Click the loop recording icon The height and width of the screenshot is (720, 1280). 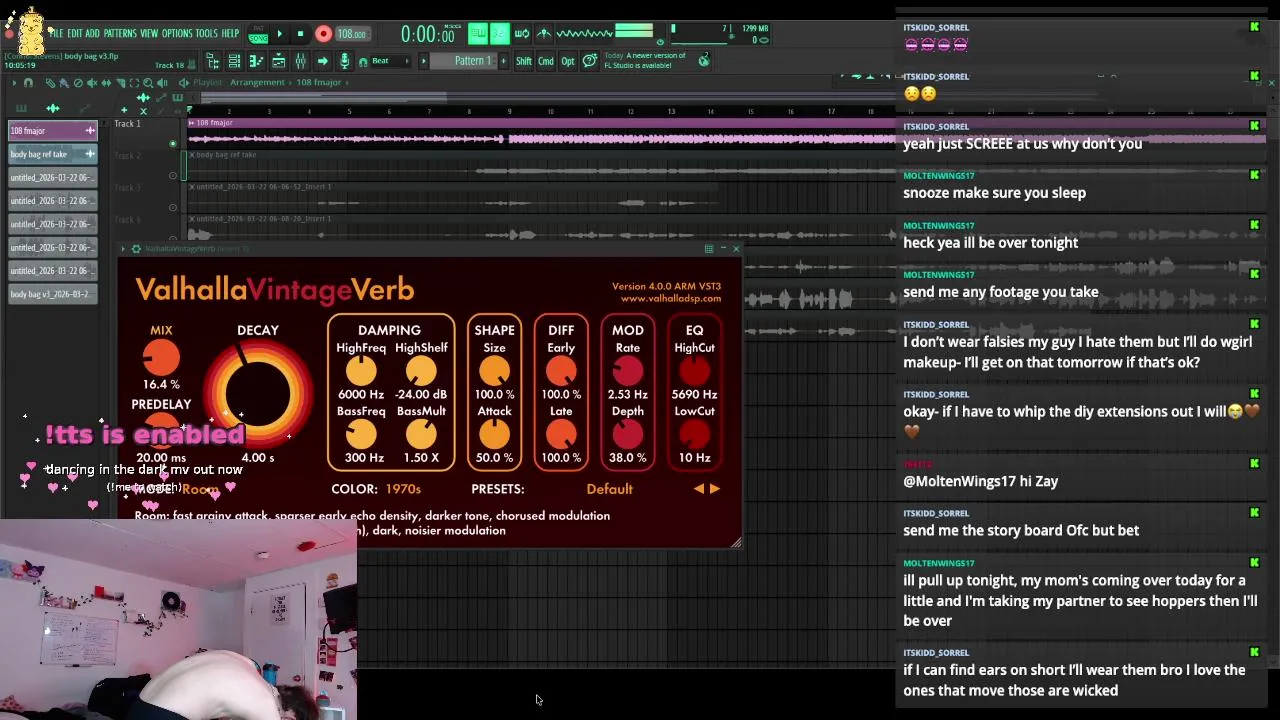522,33
